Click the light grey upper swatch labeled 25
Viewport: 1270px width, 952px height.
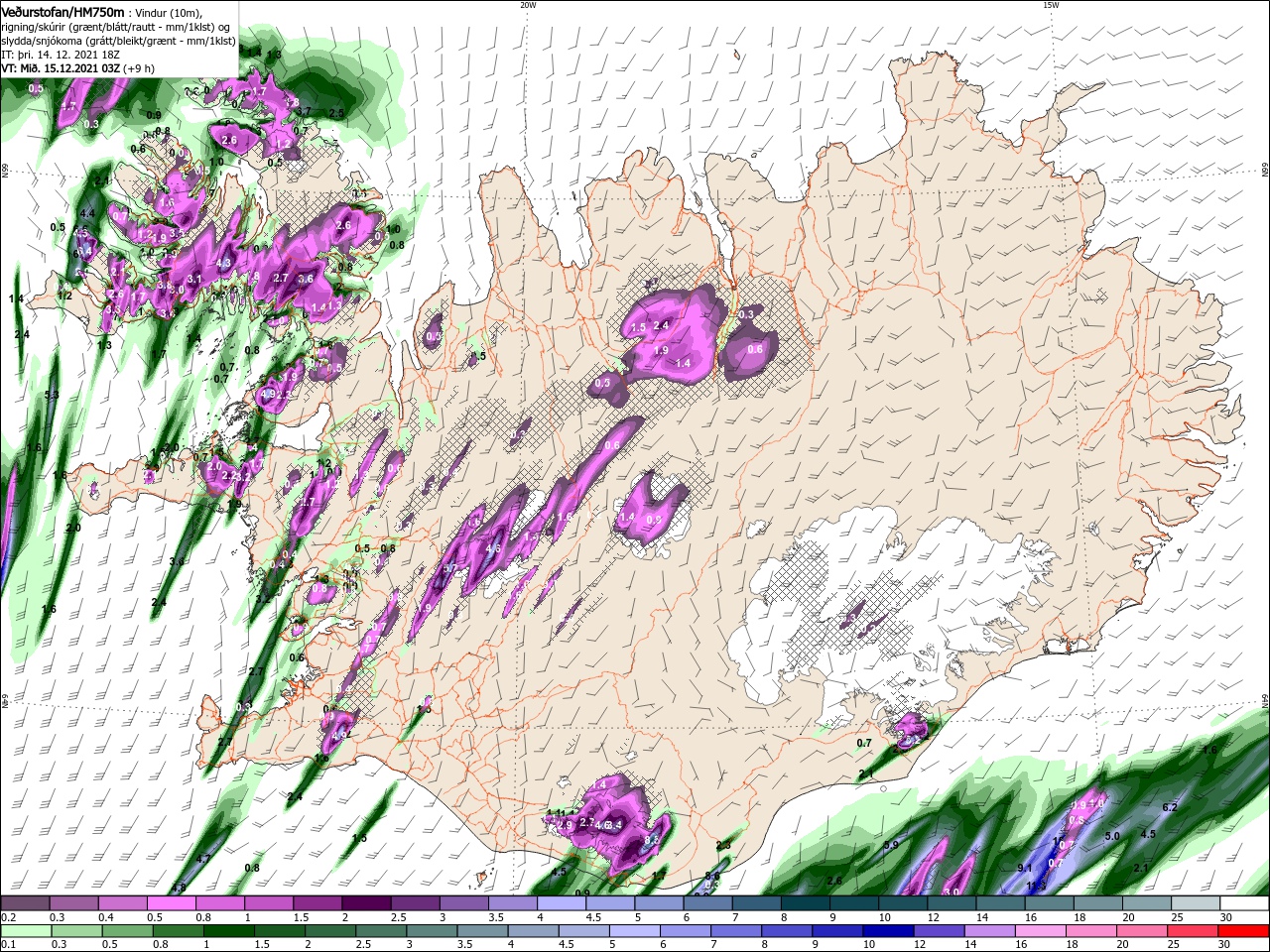click(x=1195, y=903)
